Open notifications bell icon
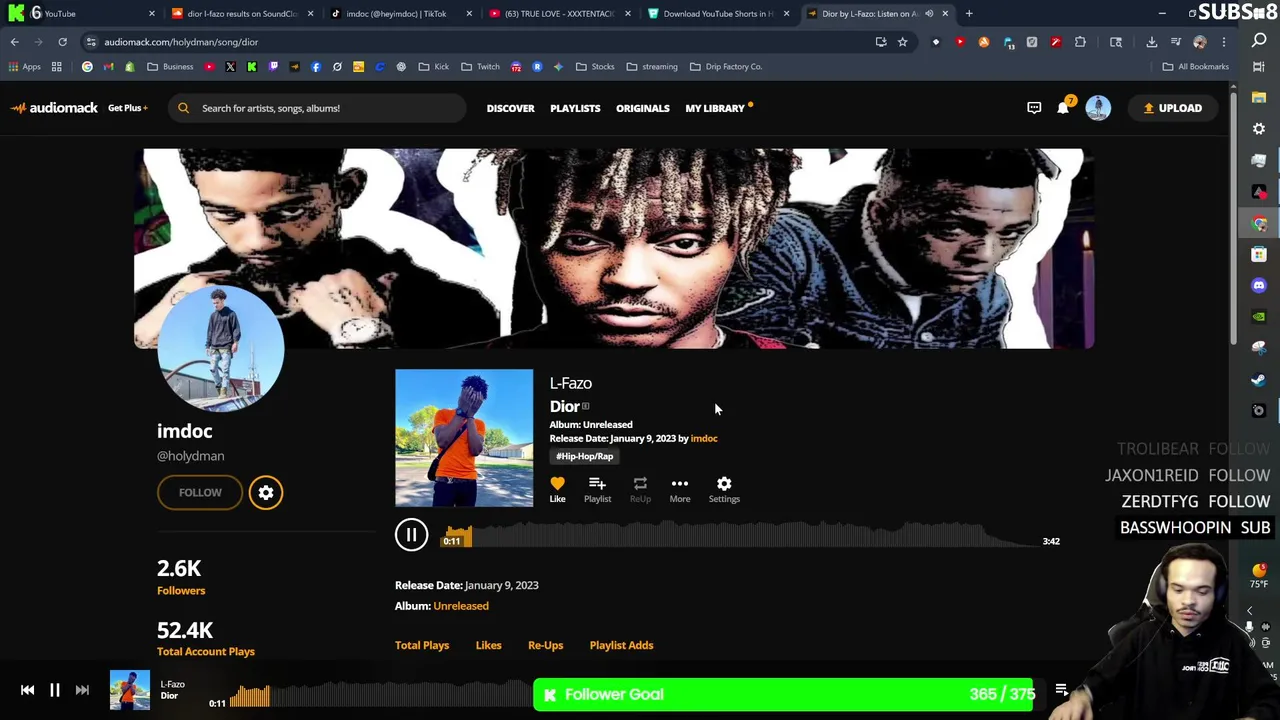Viewport: 1280px width, 720px height. click(x=1063, y=108)
